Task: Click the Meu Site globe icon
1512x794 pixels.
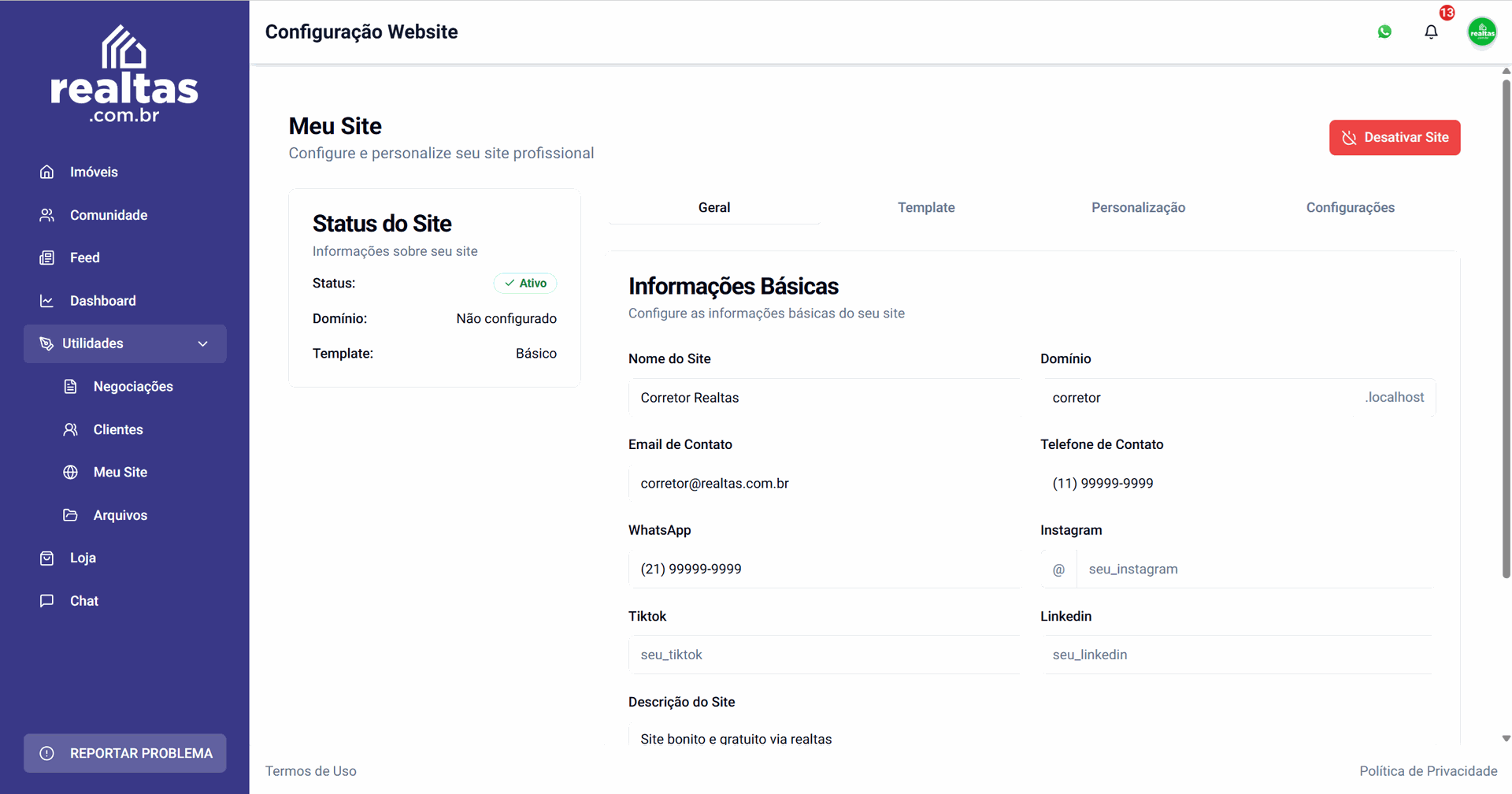Action: 71,472
